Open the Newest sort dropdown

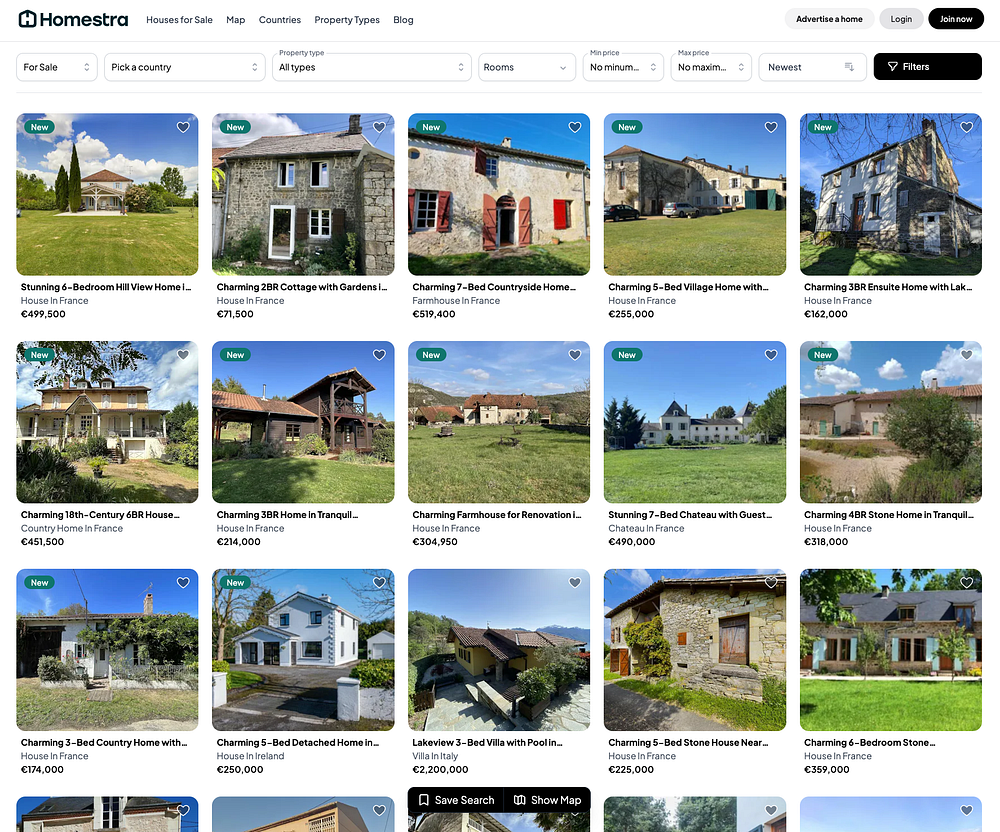coord(812,67)
